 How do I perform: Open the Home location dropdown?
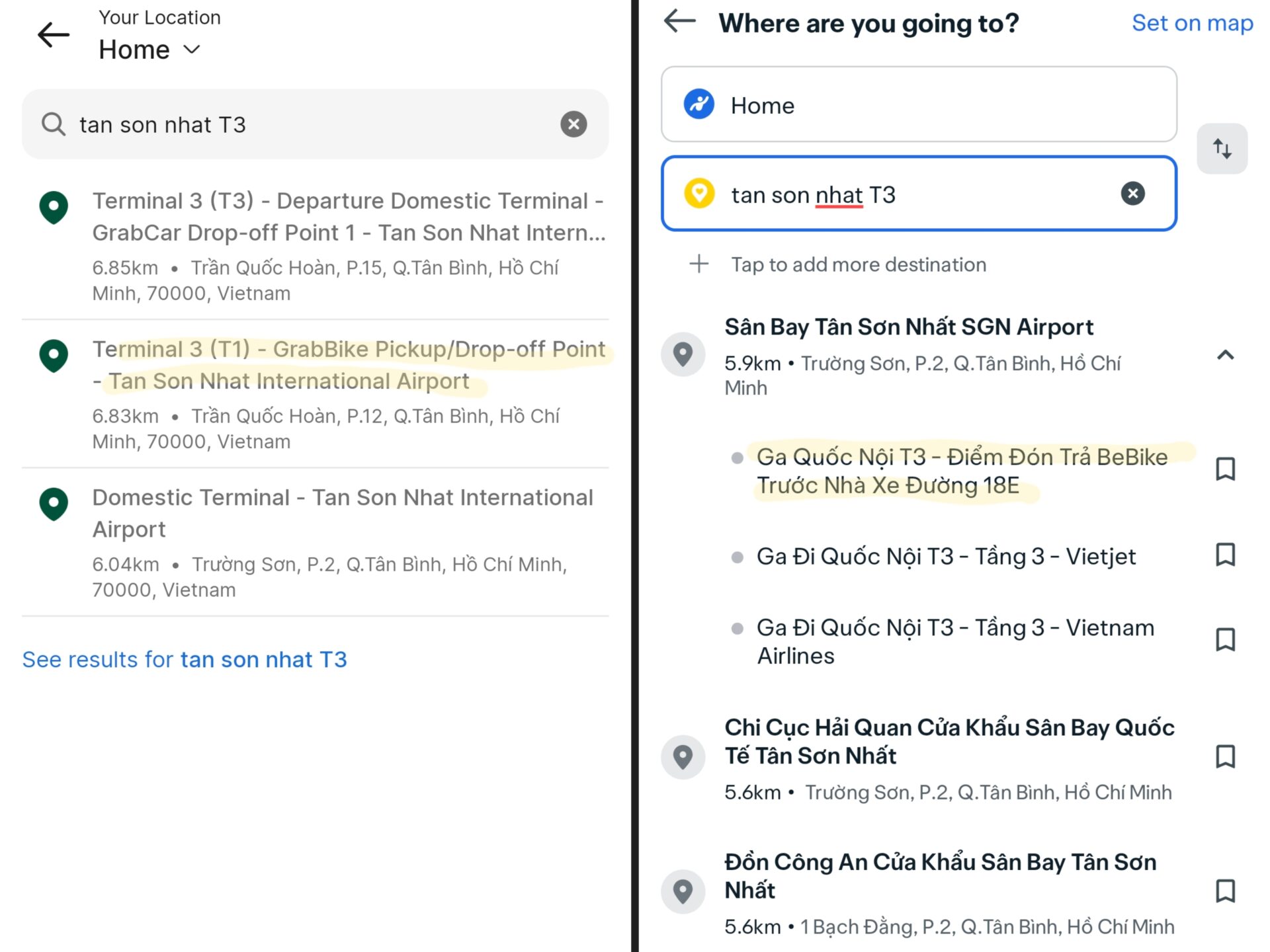pyautogui.click(x=149, y=50)
